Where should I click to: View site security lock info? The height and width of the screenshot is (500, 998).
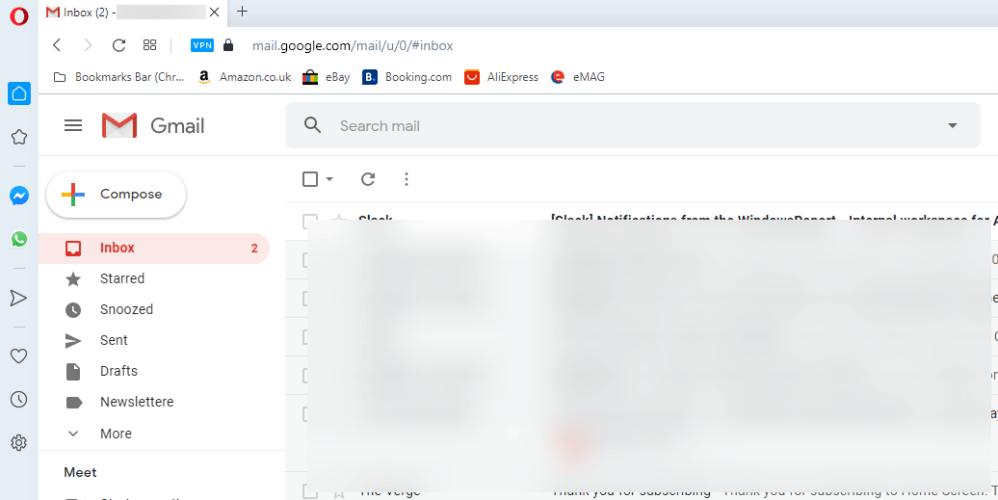tap(228, 45)
